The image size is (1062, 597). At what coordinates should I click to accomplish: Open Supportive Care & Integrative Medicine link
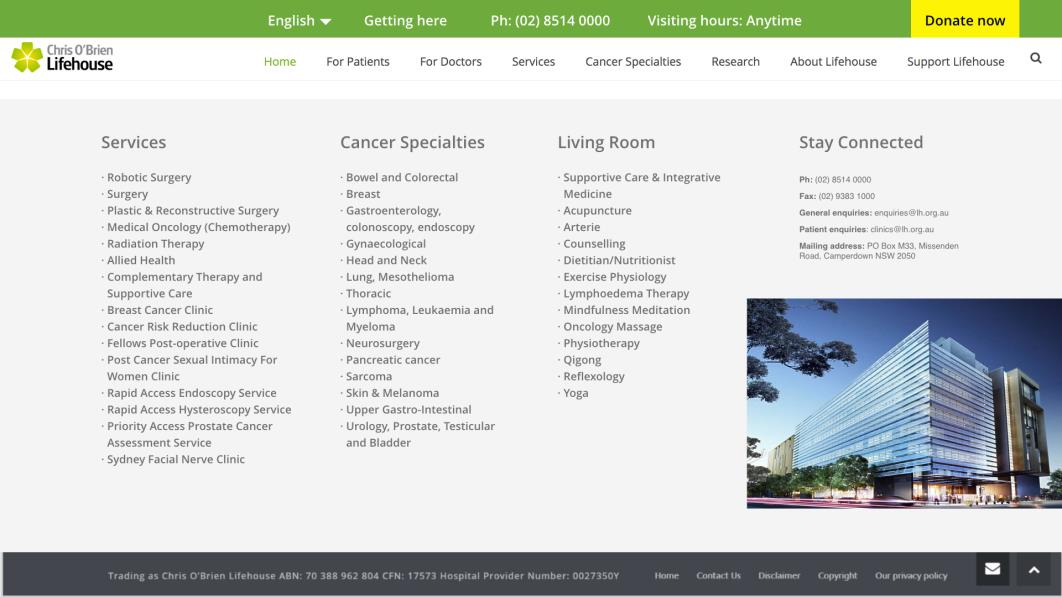coord(642,186)
